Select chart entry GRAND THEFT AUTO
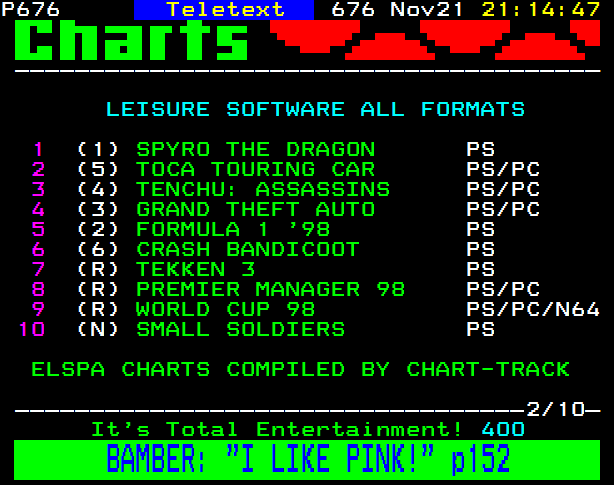 click(255, 209)
